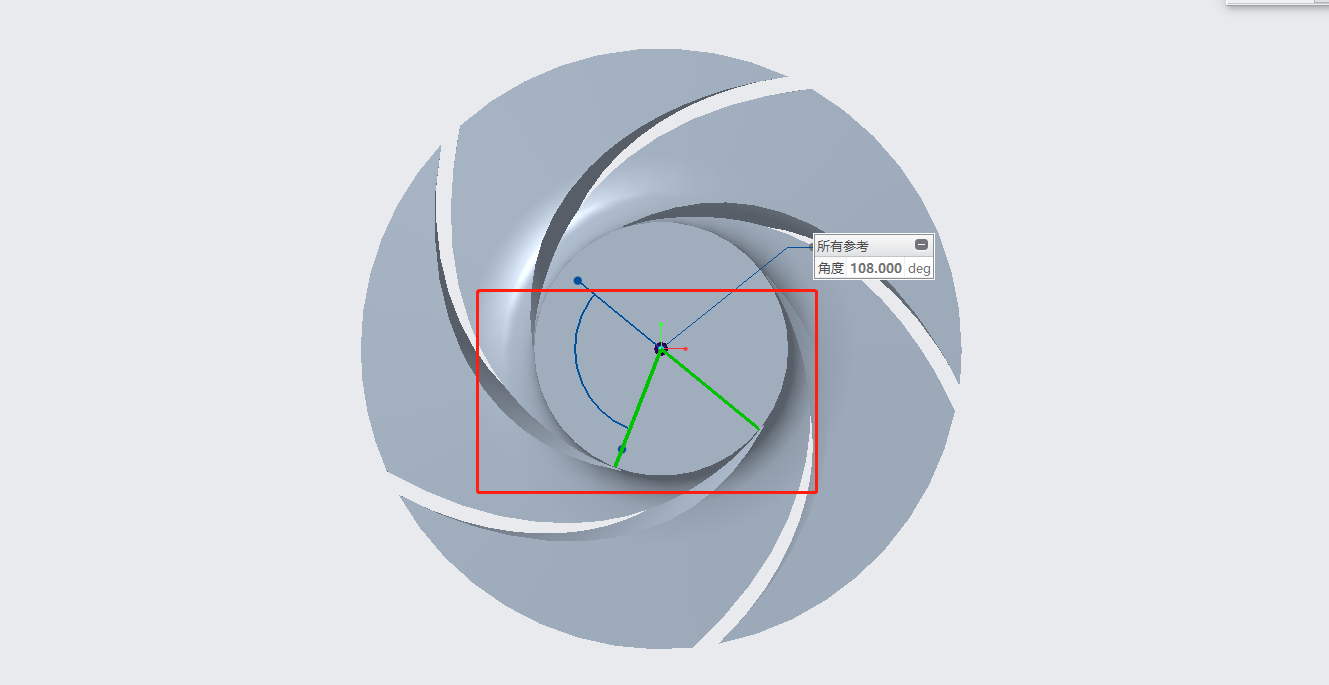Click the deg unit label
The width and height of the screenshot is (1329, 685).
(919, 269)
